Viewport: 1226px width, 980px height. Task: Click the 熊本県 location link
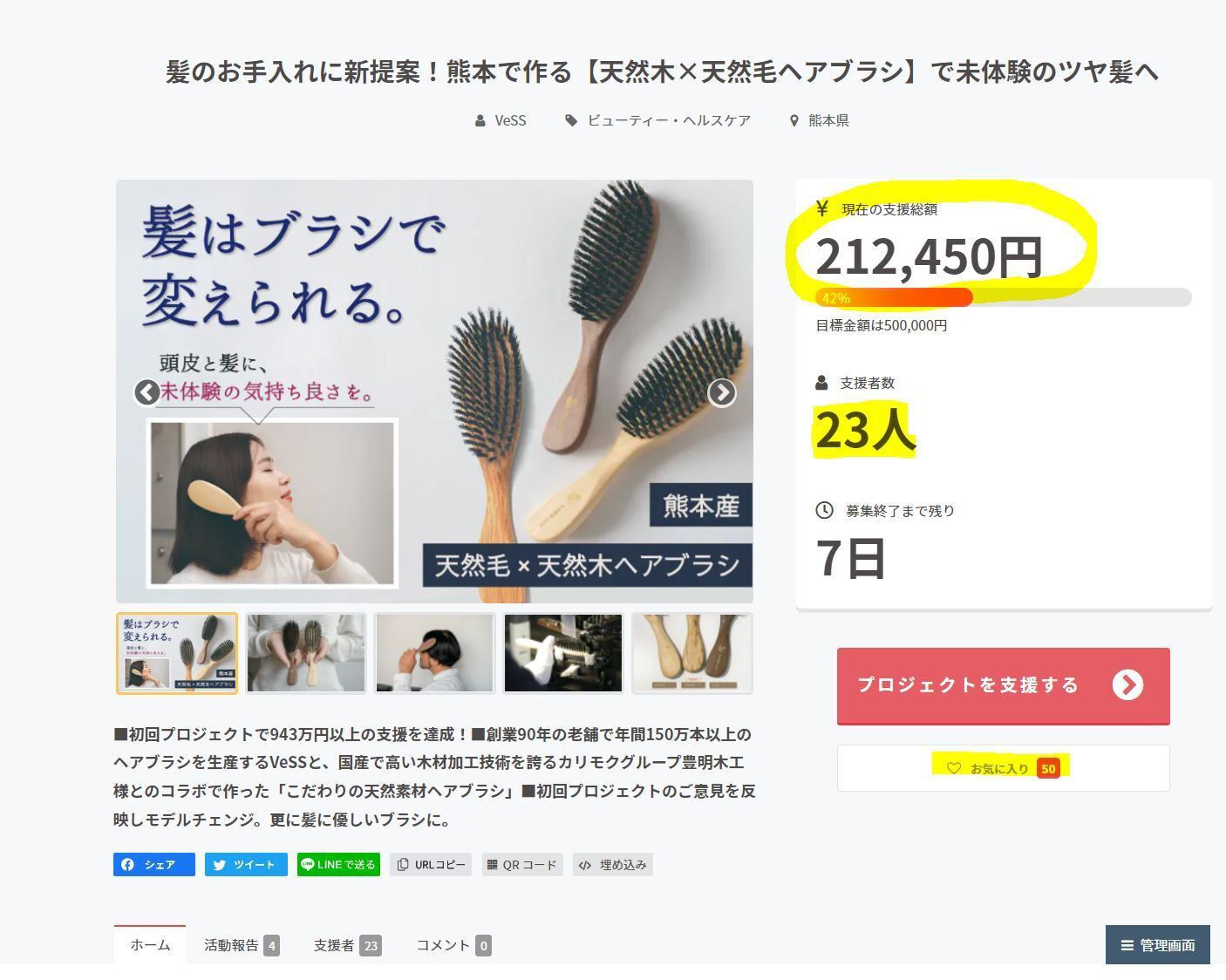click(828, 120)
